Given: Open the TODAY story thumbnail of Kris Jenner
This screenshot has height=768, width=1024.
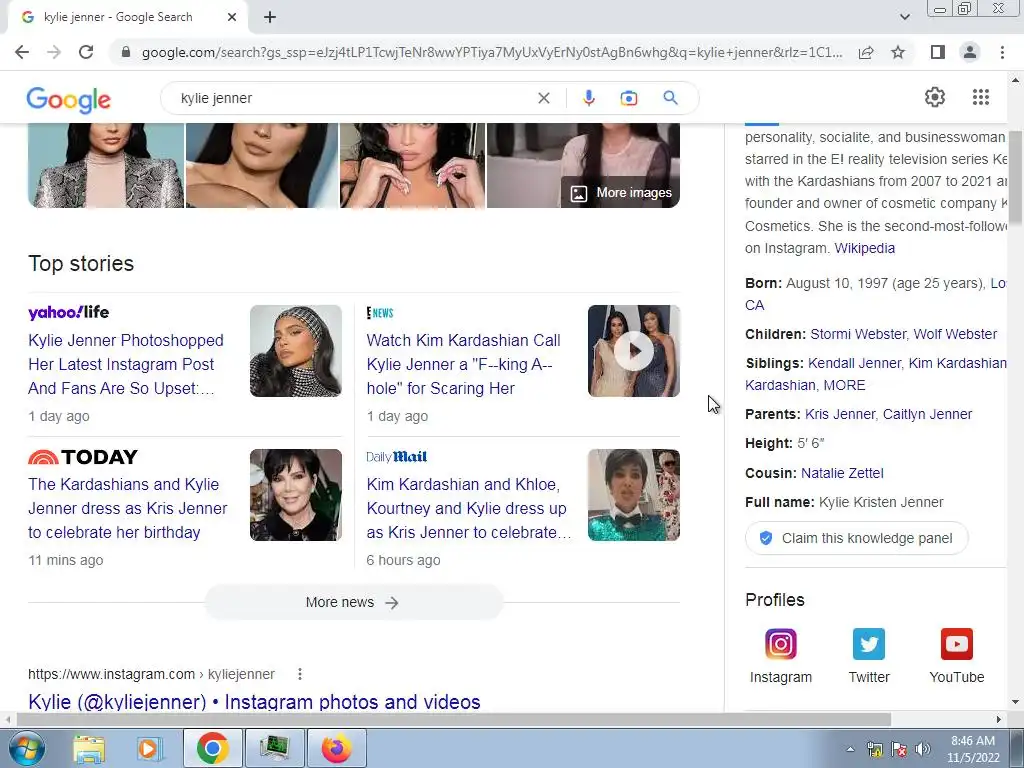Looking at the screenshot, I should click(296, 495).
